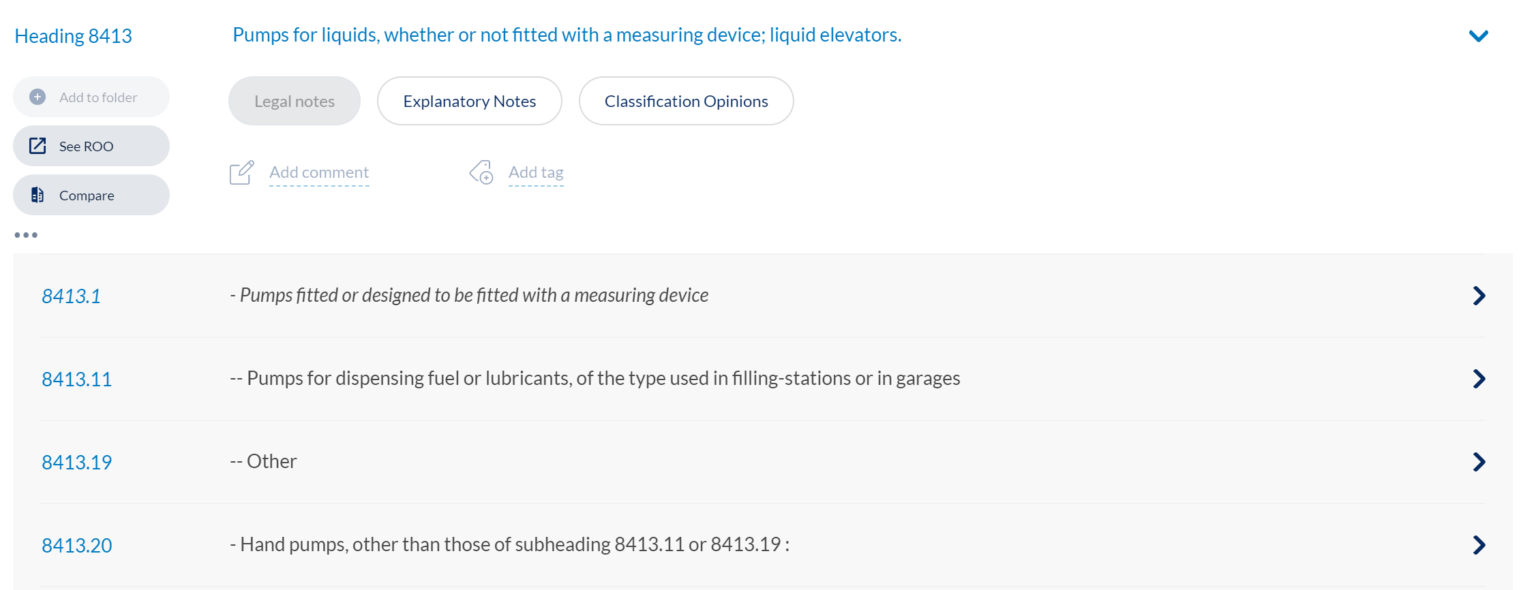This screenshot has width=1536, height=590.
Task: Toggle the Explanatory Notes display
Action: [469, 100]
